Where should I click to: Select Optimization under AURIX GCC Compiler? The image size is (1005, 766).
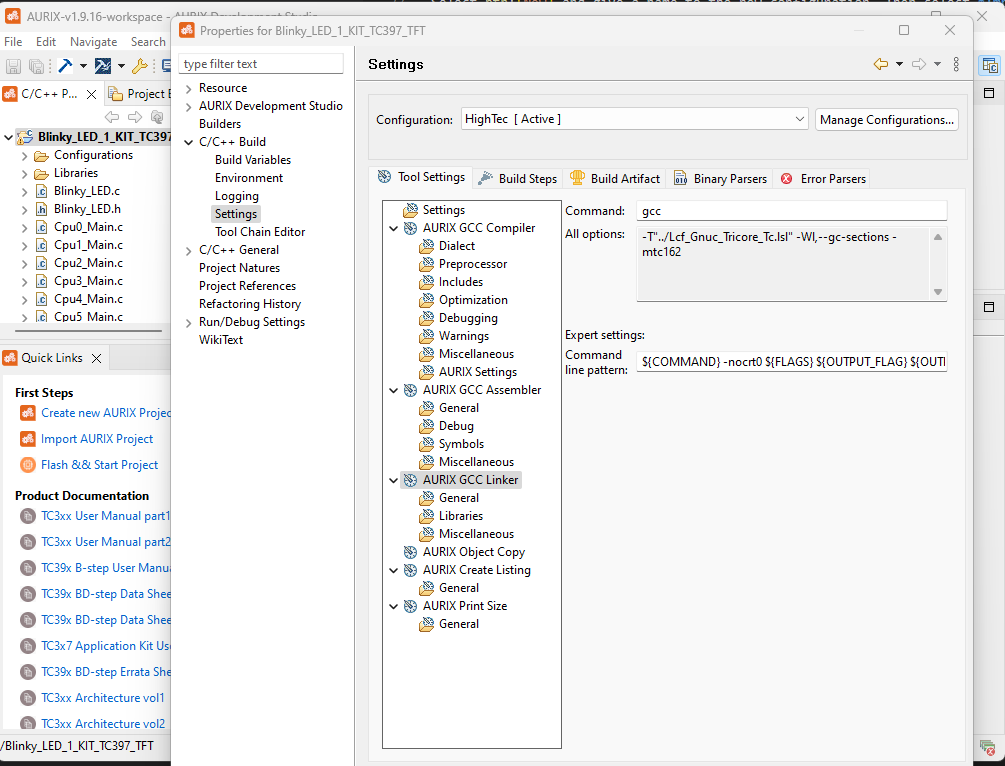[x=473, y=300]
